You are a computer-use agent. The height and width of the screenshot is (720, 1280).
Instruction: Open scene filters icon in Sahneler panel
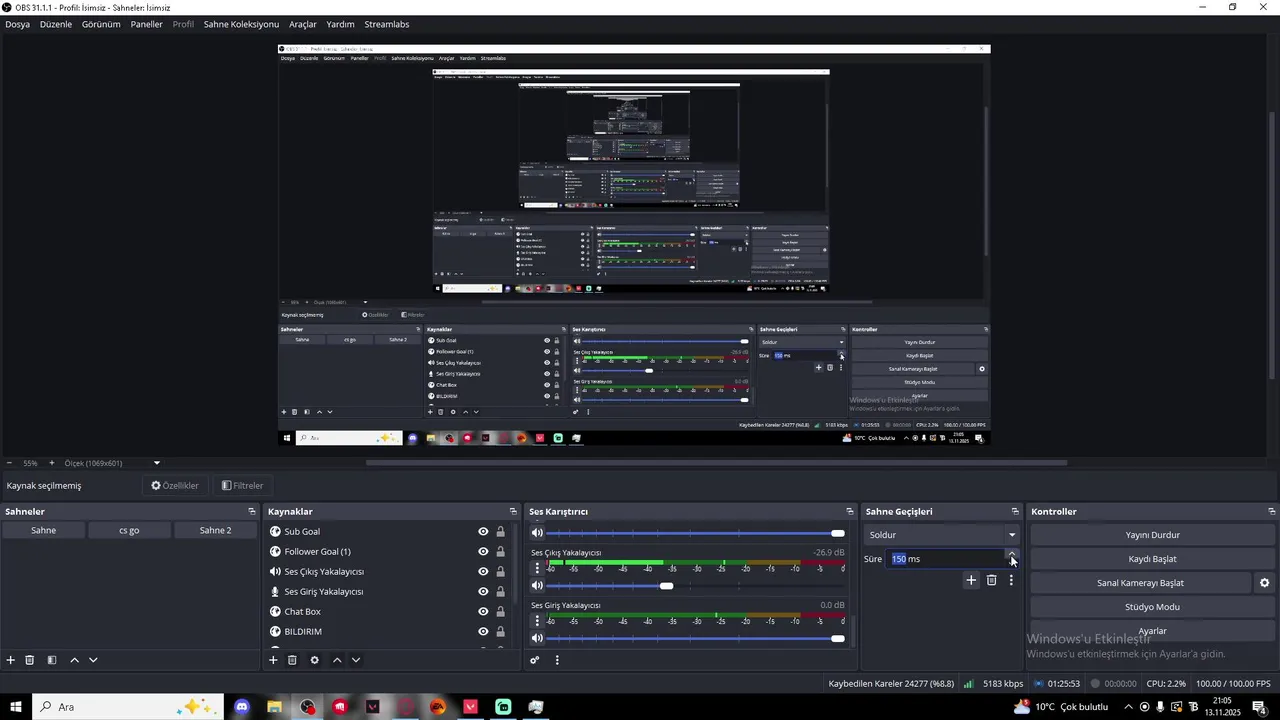pos(52,660)
